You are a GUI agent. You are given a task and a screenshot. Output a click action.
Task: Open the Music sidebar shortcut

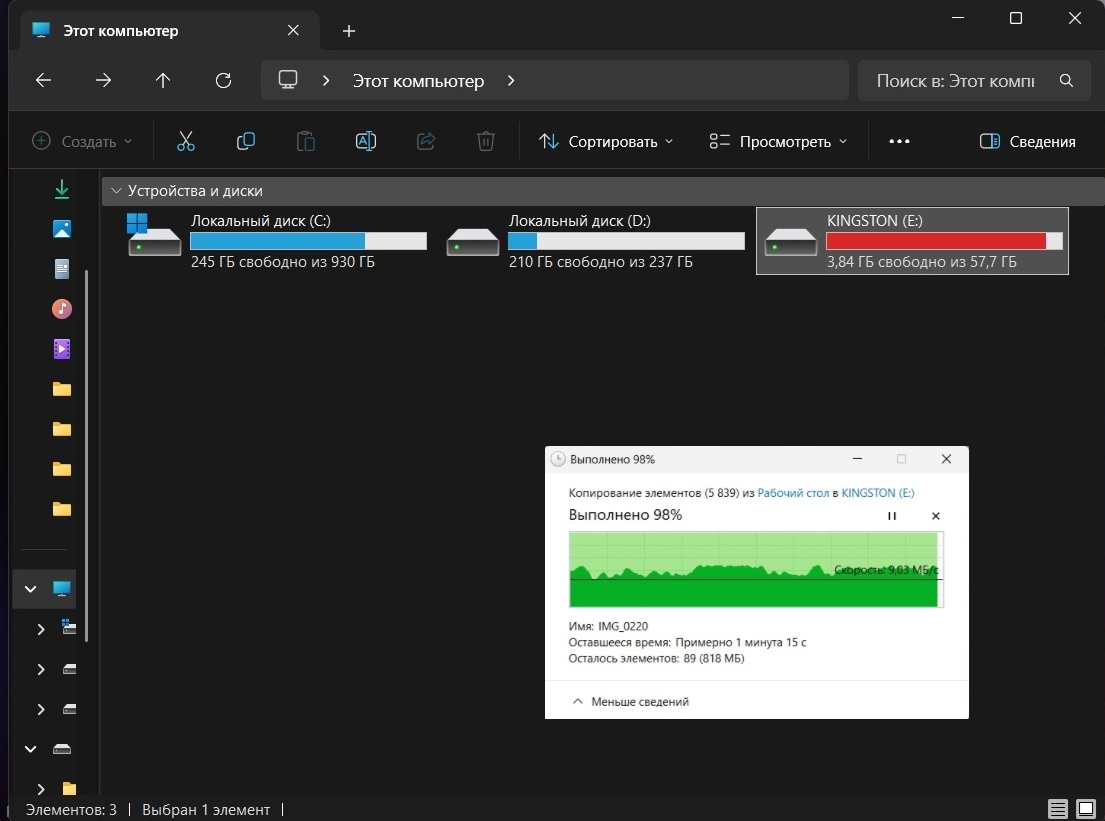click(62, 309)
